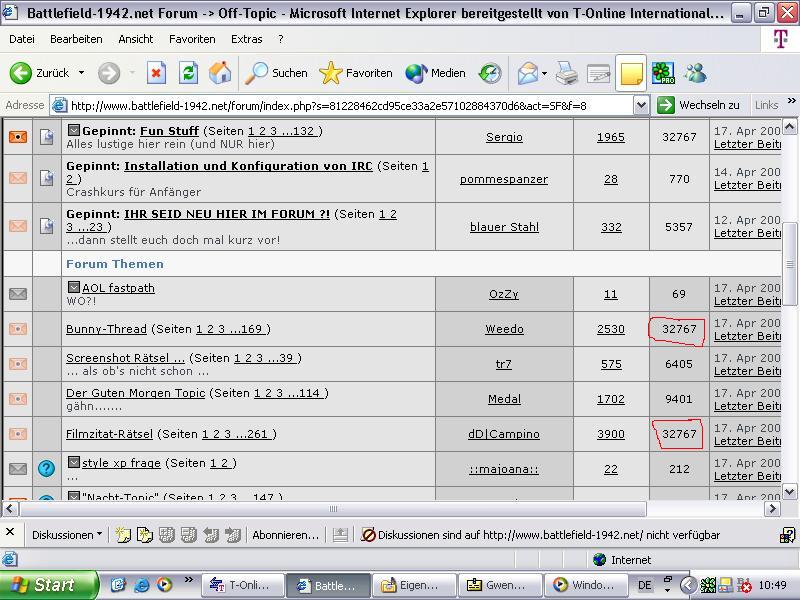Viewport: 800px width, 600px height.
Task: Open the Mail dropdown arrow
Action: click(x=544, y=73)
